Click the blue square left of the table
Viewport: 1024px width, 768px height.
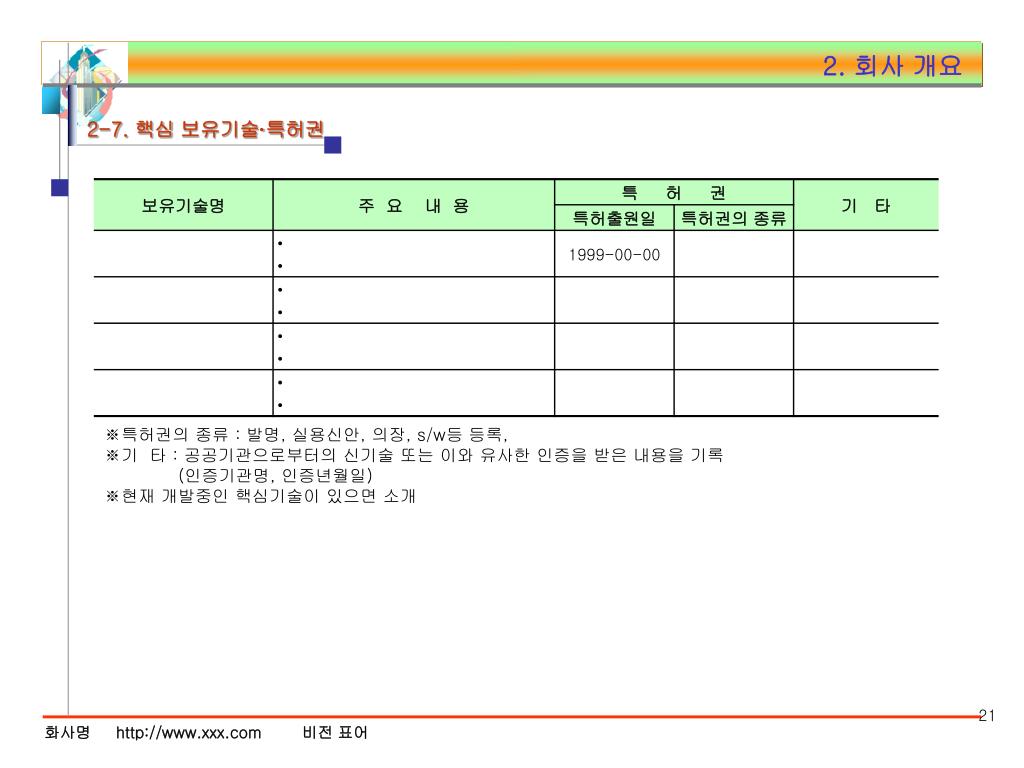59,187
